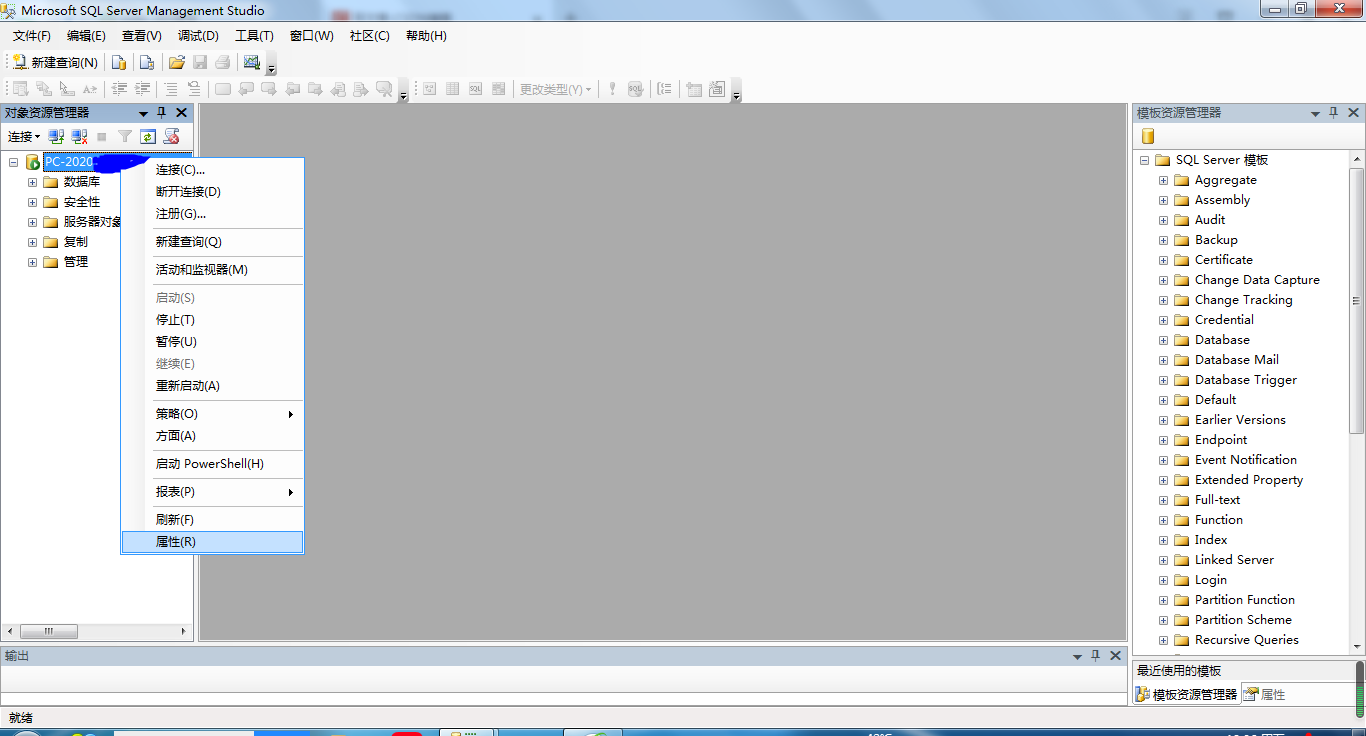Viewport: 1366px width, 736px height.
Task: Expand the 安全性 tree node
Action: (32, 202)
